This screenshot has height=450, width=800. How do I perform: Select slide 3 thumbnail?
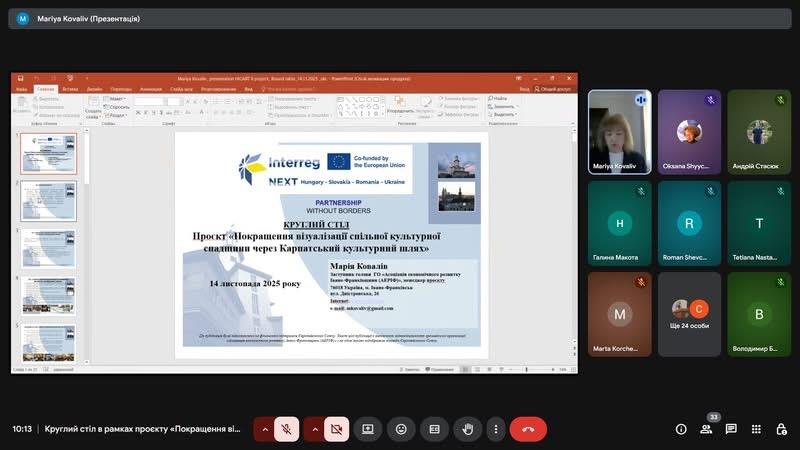pos(49,248)
